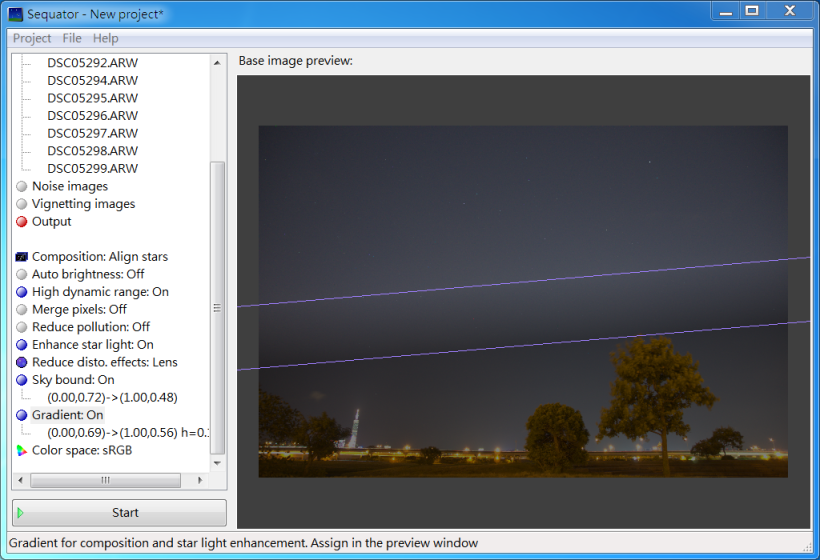
Task: Click the Sequator app icon in title bar
Action: [16, 14]
